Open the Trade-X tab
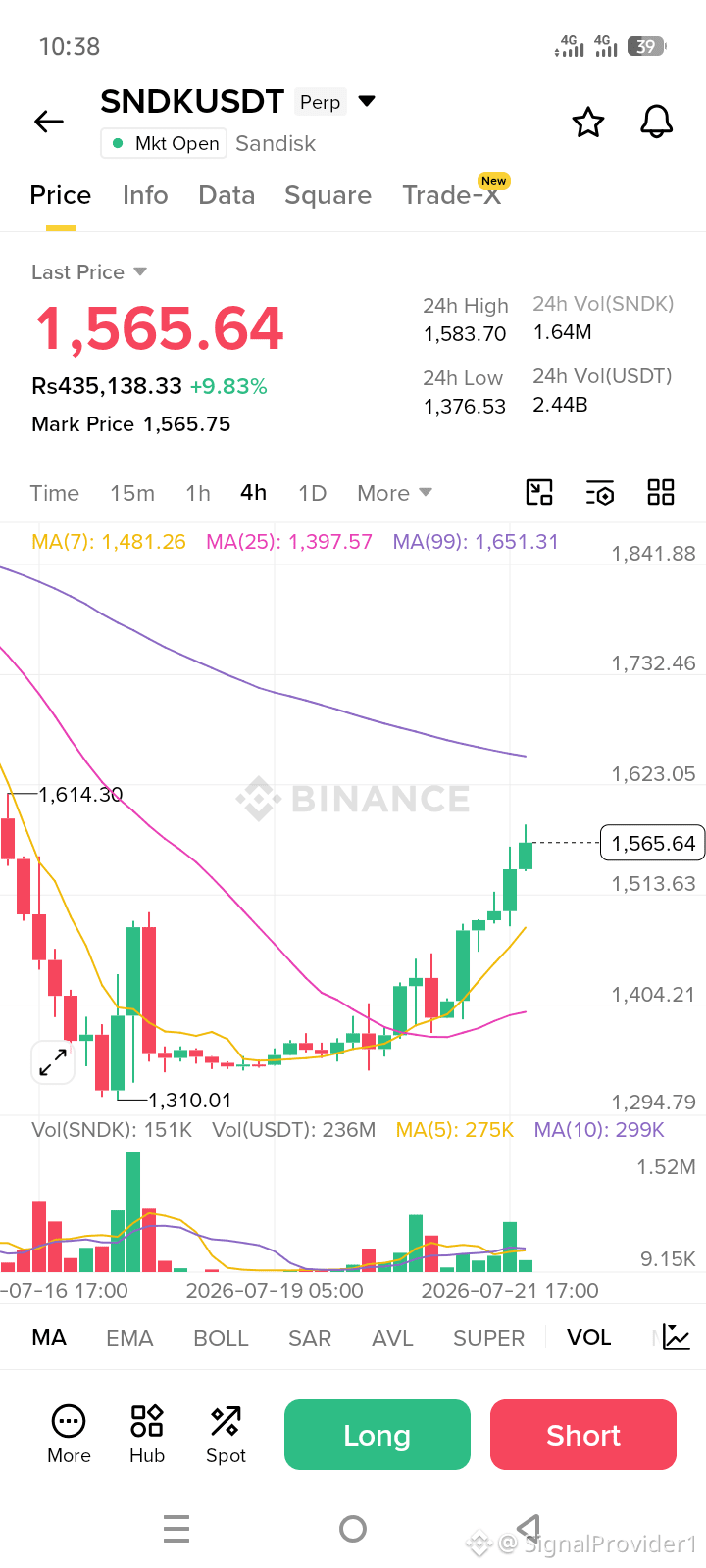The image size is (706, 1568). 452,195
